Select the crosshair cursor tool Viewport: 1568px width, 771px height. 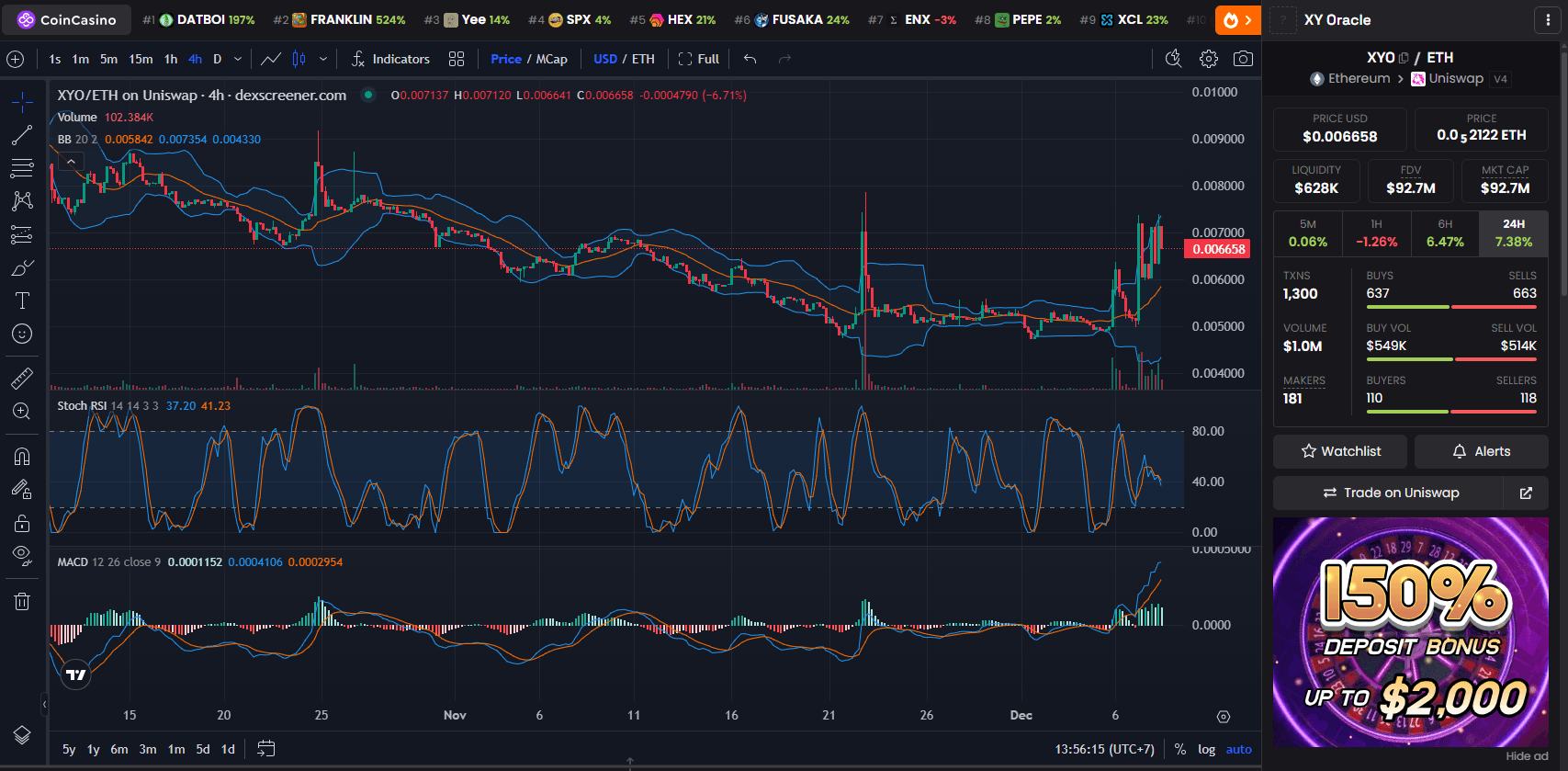[x=22, y=101]
